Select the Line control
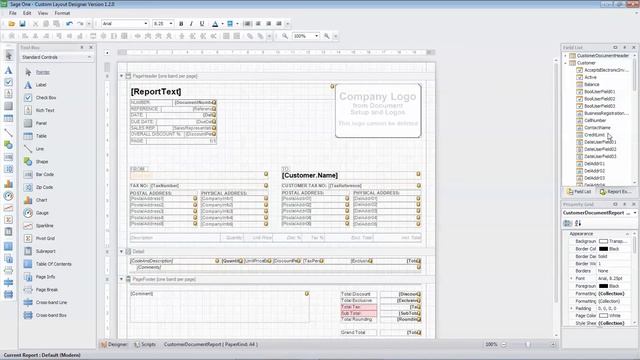The width and height of the screenshot is (640, 360). (x=40, y=149)
